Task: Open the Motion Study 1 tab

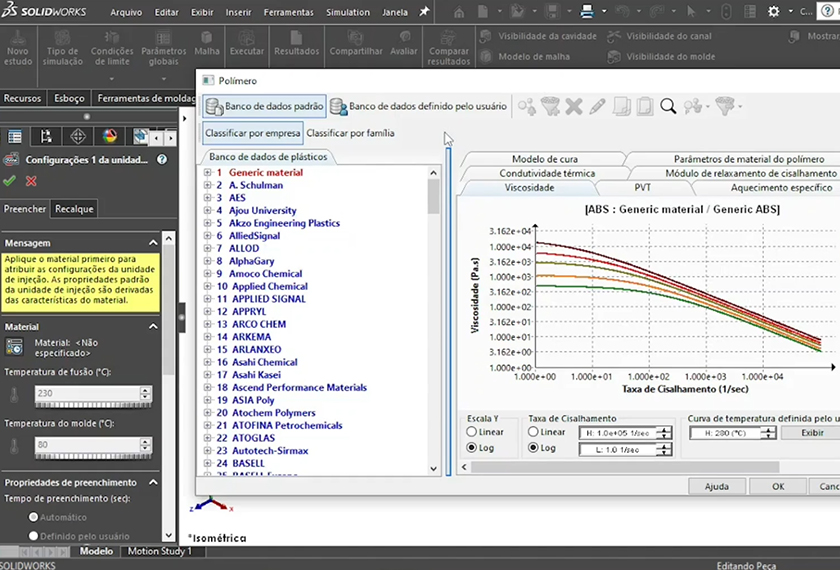Action: pos(159,551)
